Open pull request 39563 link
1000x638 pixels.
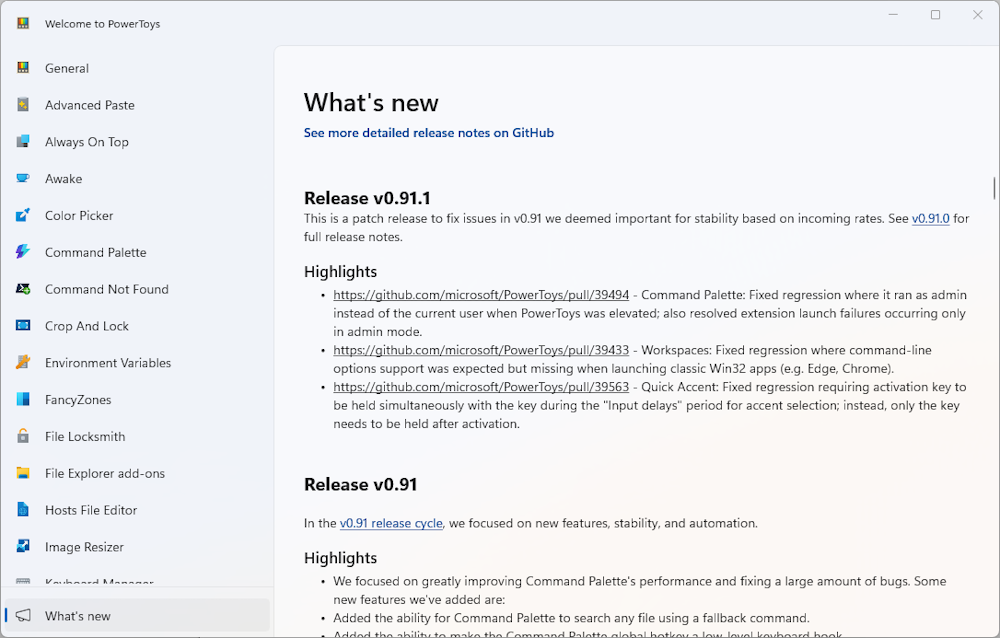[481, 387]
